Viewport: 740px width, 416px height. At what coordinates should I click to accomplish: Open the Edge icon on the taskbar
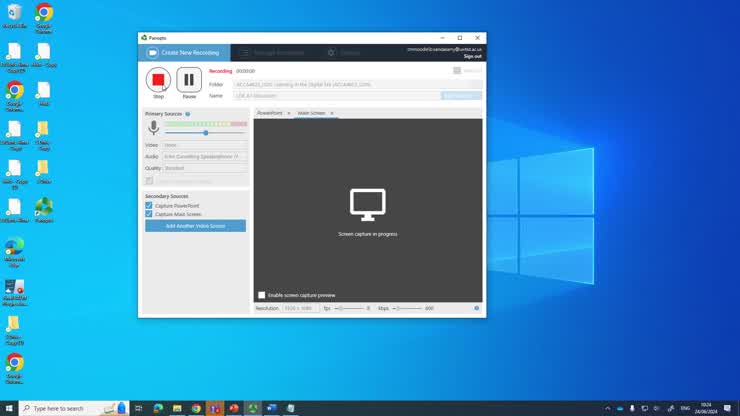point(158,408)
